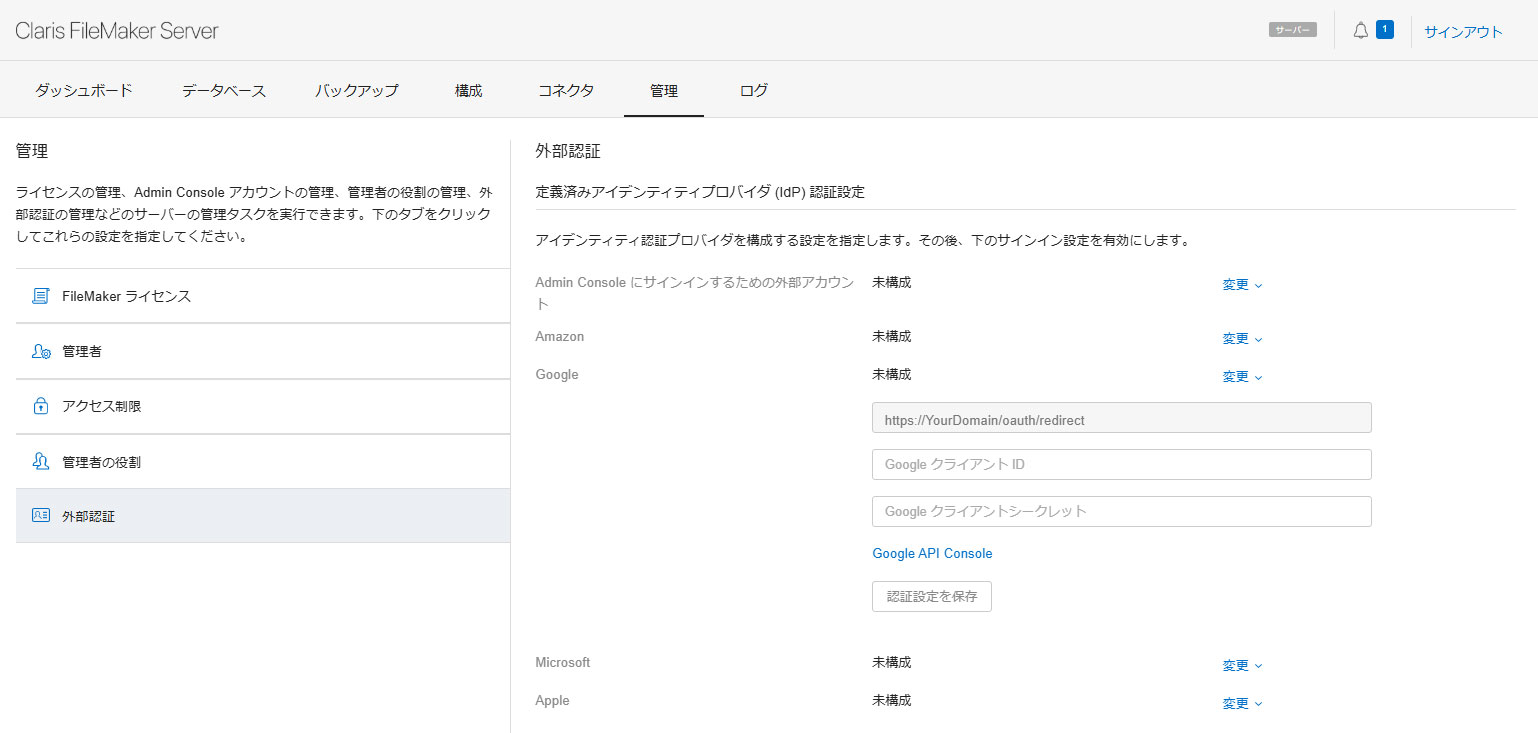Expand 変更 for Microsoft
This screenshot has width=1538, height=733.
pyautogui.click(x=1242, y=666)
